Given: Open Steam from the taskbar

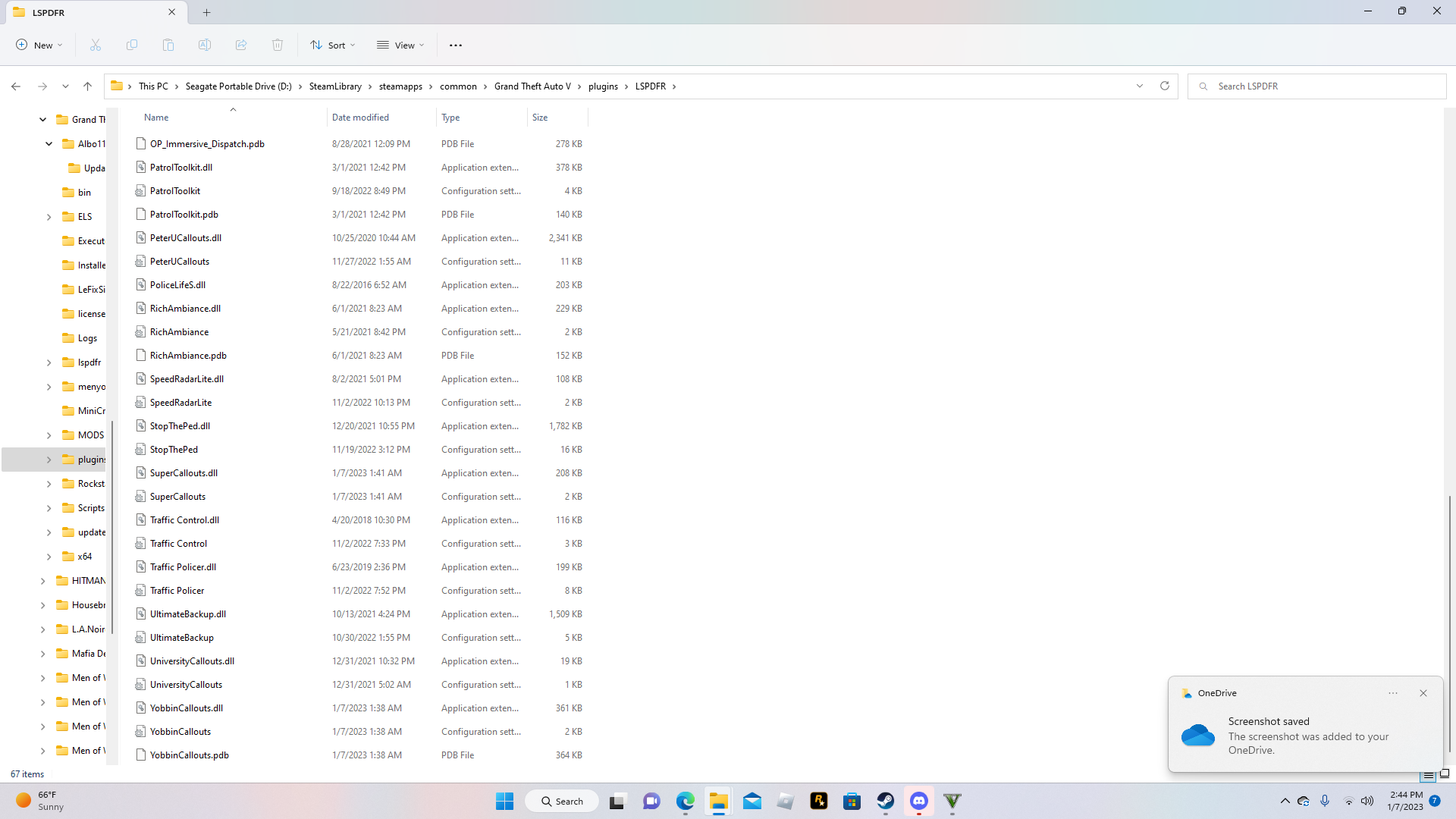Looking at the screenshot, I should tap(885, 801).
